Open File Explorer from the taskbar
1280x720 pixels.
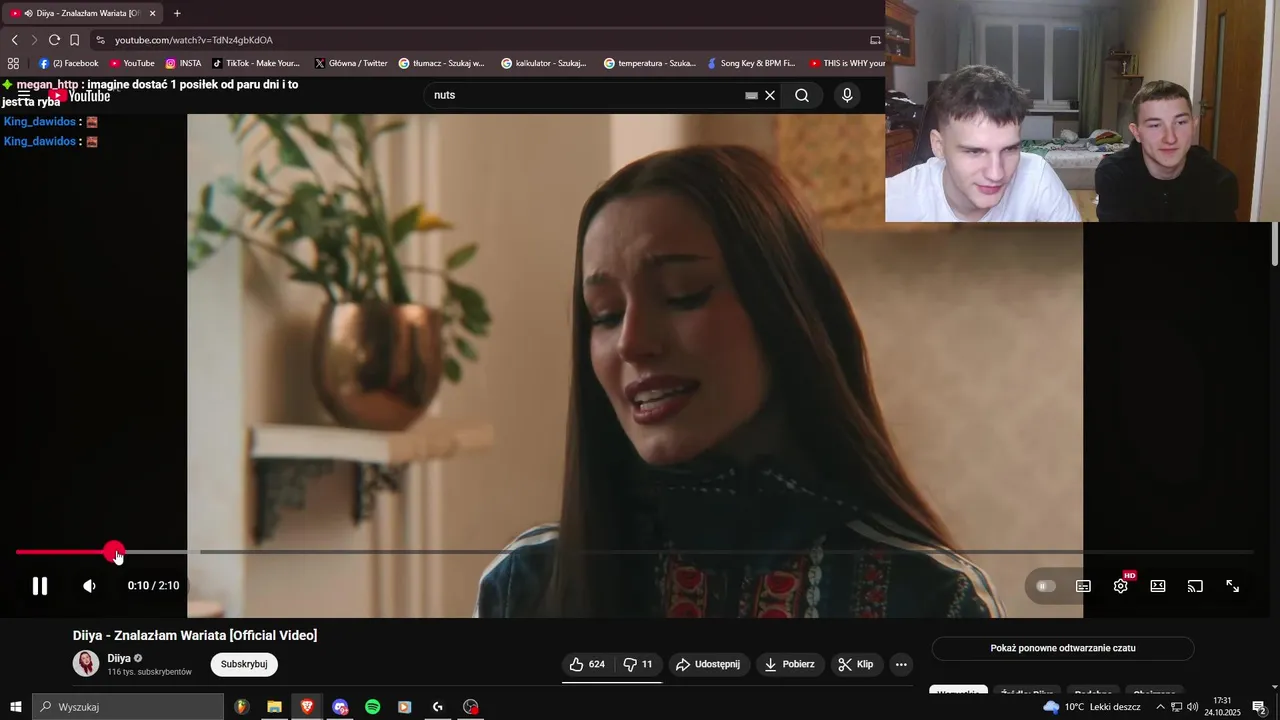point(274,707)
